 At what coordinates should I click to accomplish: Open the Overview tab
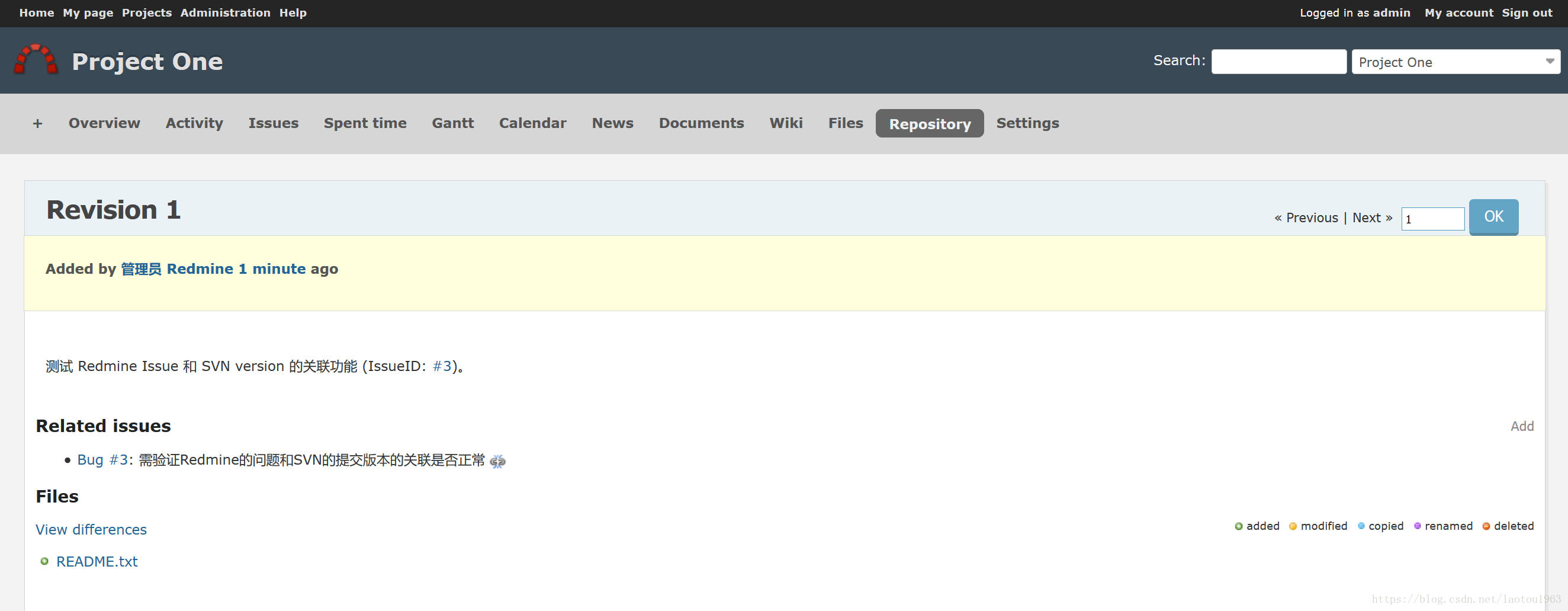(104, 123)
